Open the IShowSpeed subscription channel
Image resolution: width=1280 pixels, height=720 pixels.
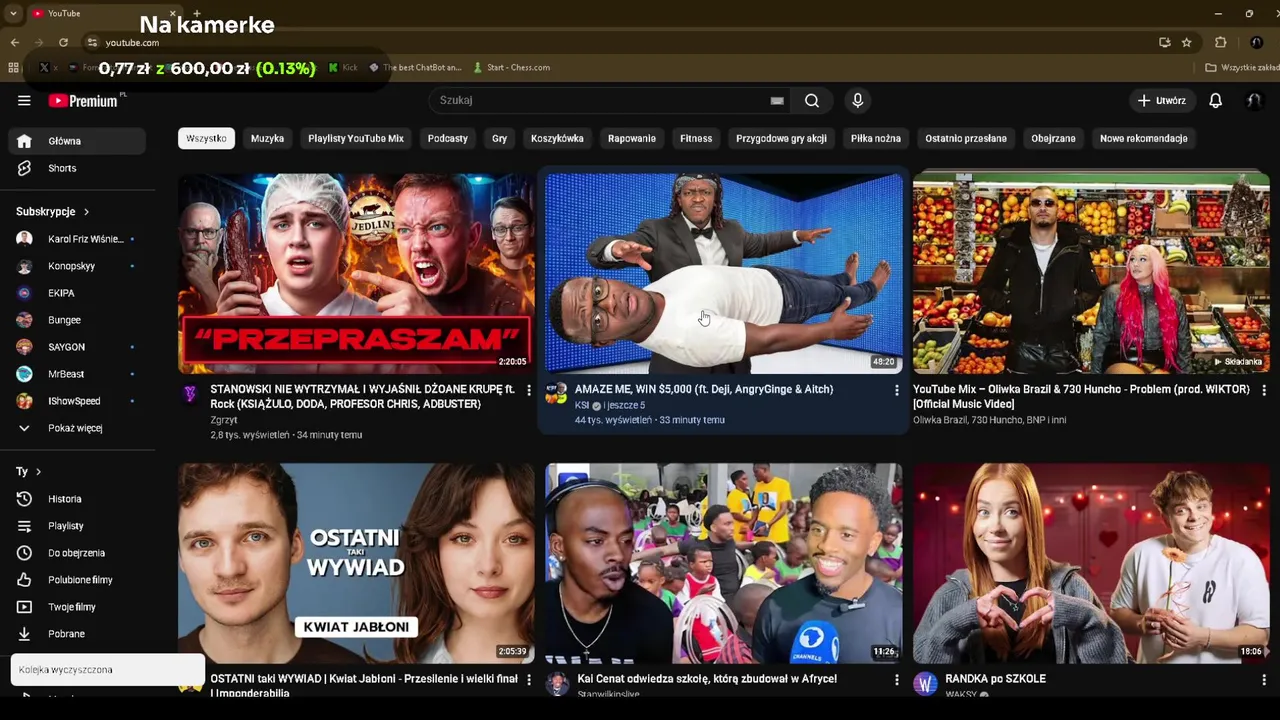point(77,401)
